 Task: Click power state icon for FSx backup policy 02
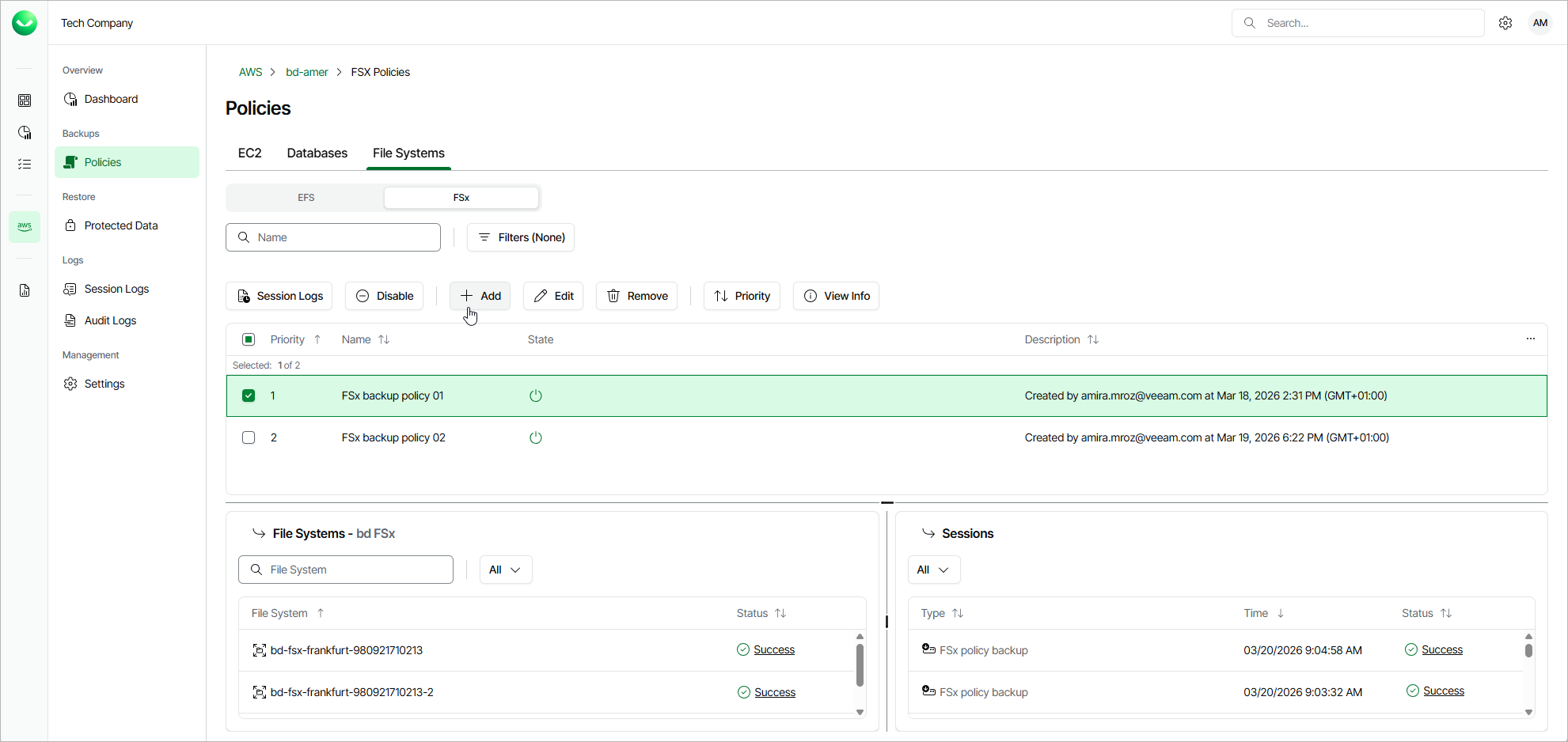[536, 437]
